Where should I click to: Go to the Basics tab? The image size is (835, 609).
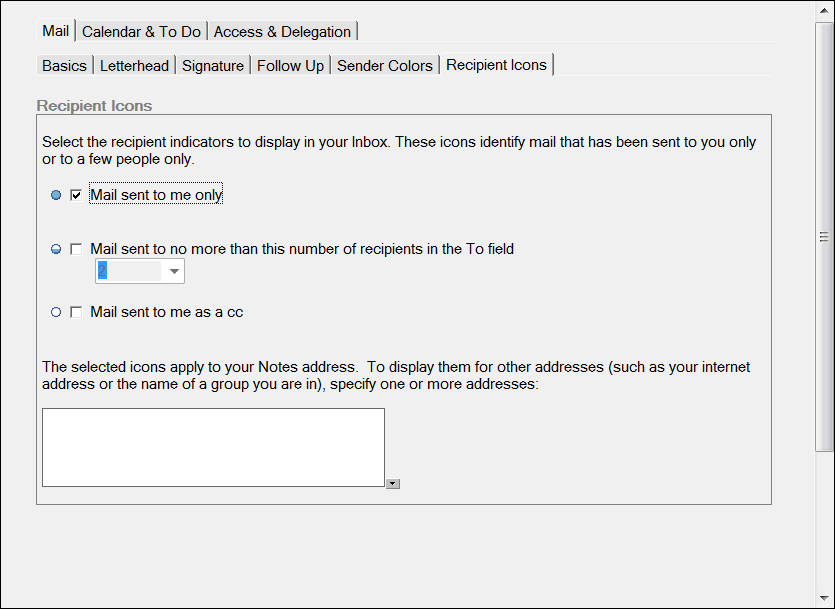64,65
